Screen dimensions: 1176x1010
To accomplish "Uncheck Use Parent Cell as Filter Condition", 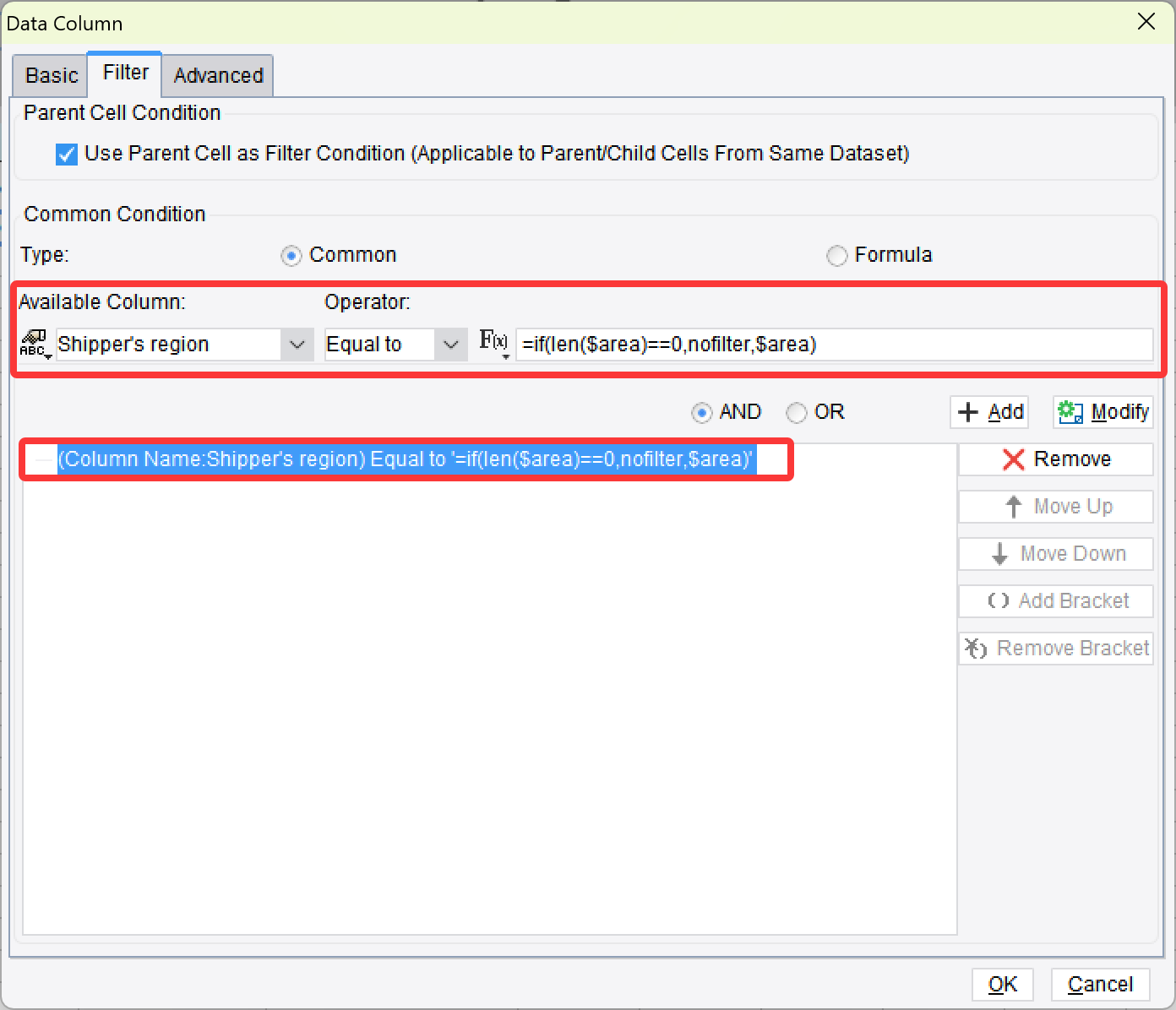I will (66, 154).
